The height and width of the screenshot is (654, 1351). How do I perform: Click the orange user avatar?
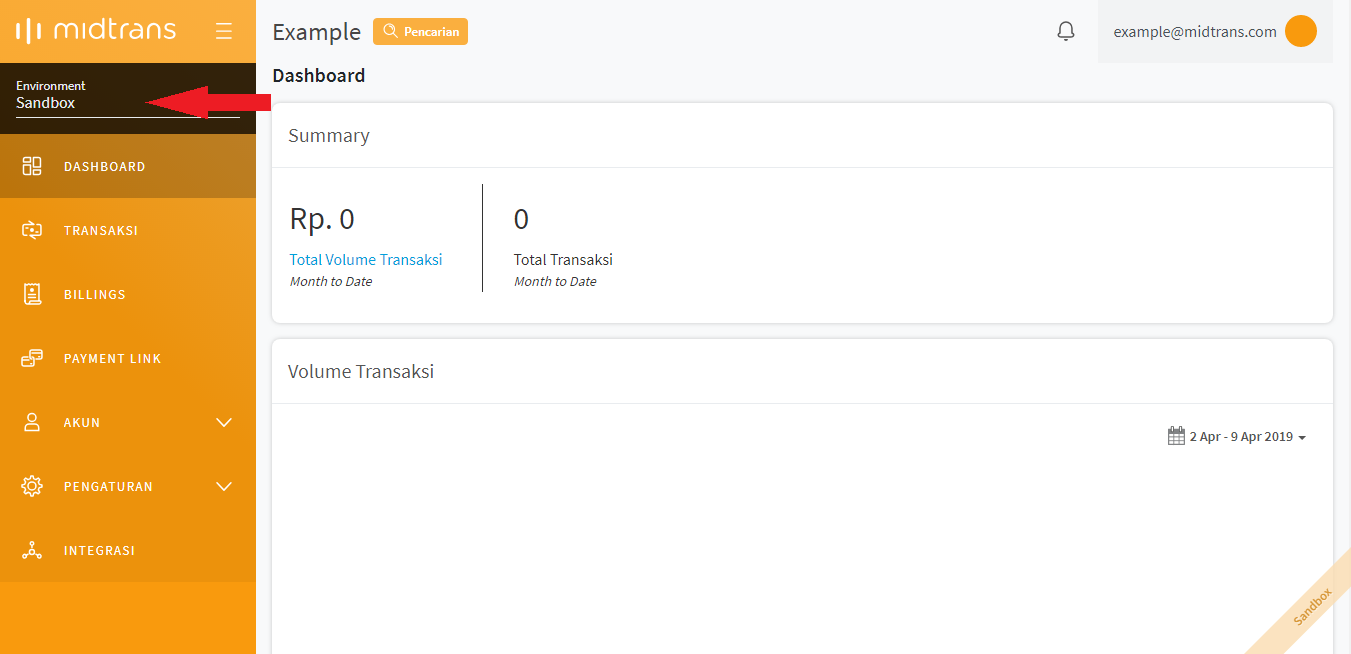(1300, 31)
